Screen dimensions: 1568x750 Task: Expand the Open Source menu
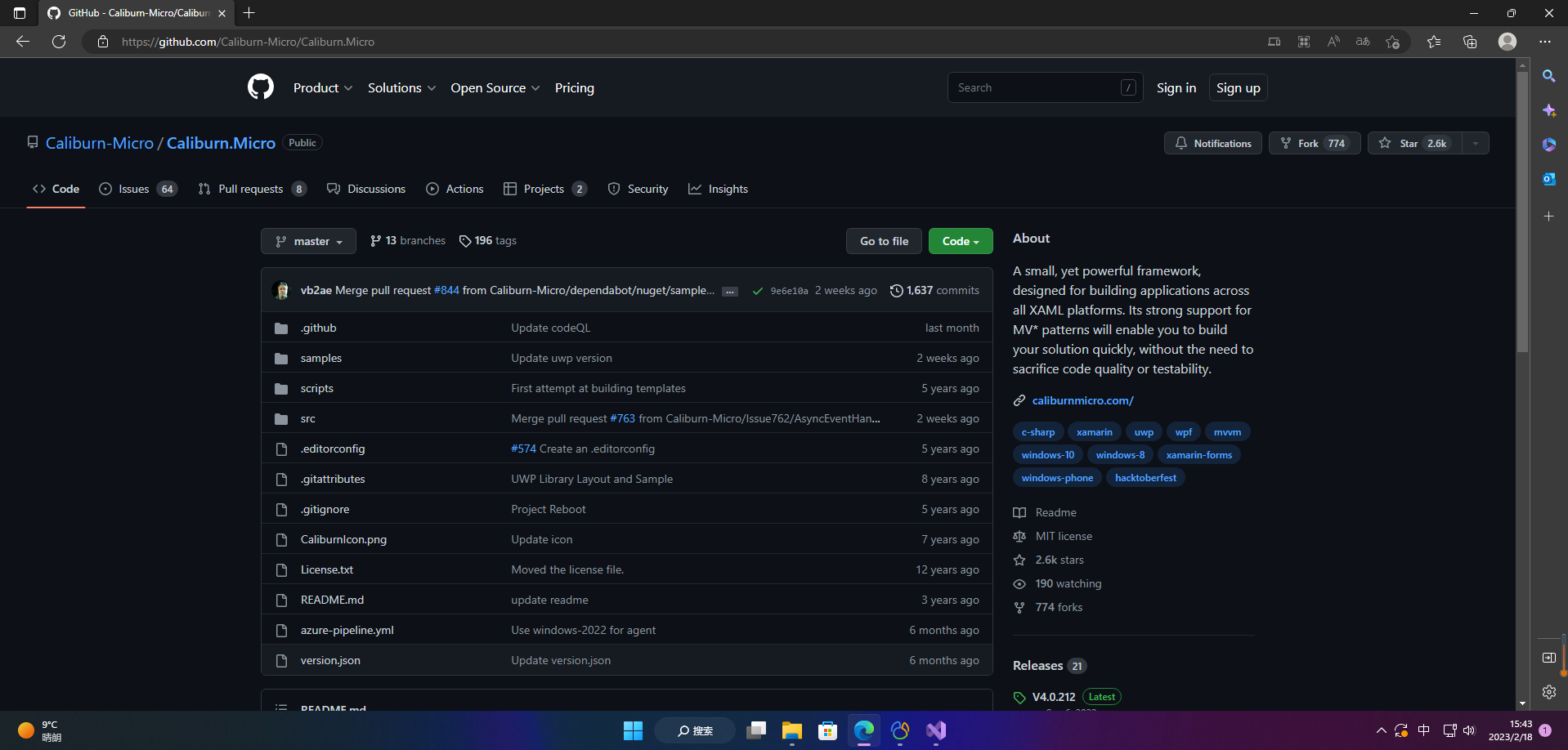tap(495, 87)
